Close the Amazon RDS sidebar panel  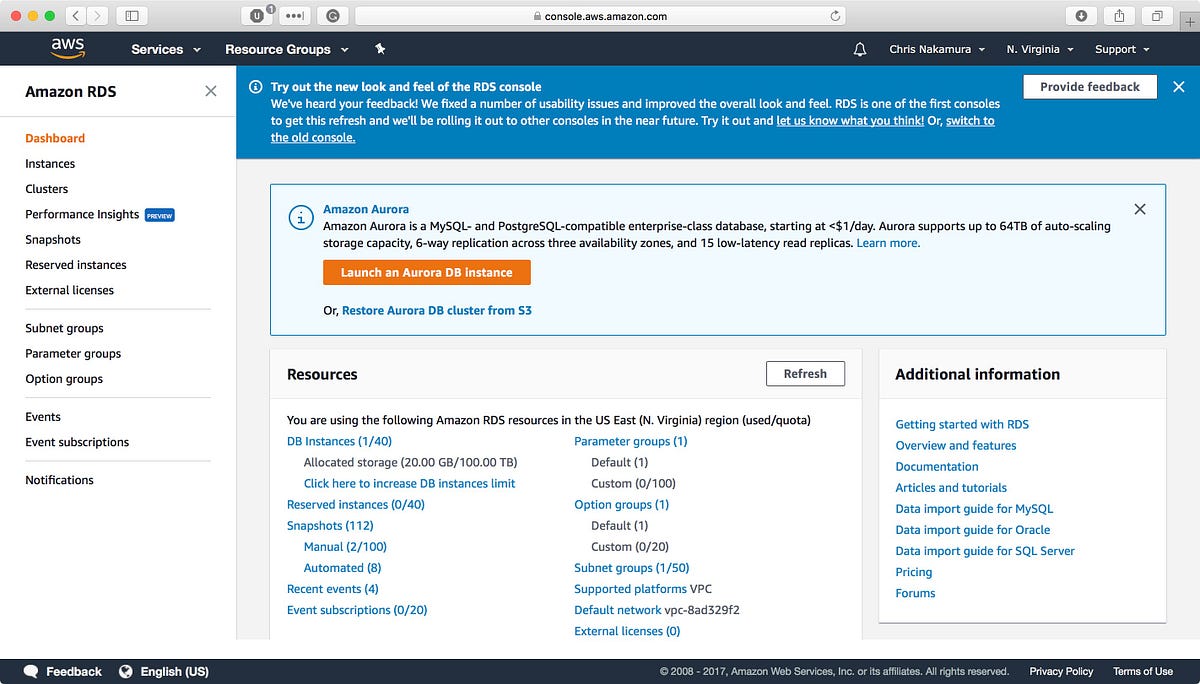point(211,91)
